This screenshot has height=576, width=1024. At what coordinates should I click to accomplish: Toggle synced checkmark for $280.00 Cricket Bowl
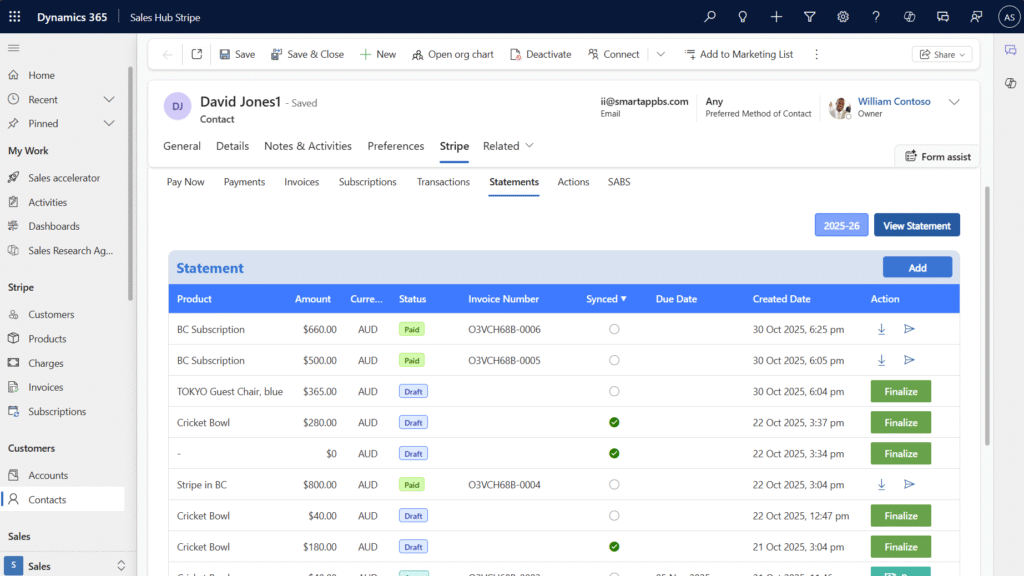(x=614, y=422)
